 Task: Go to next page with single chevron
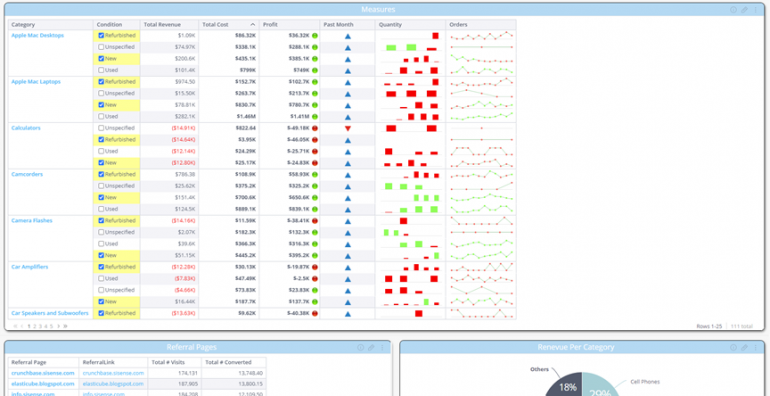[x=58, y=326]
